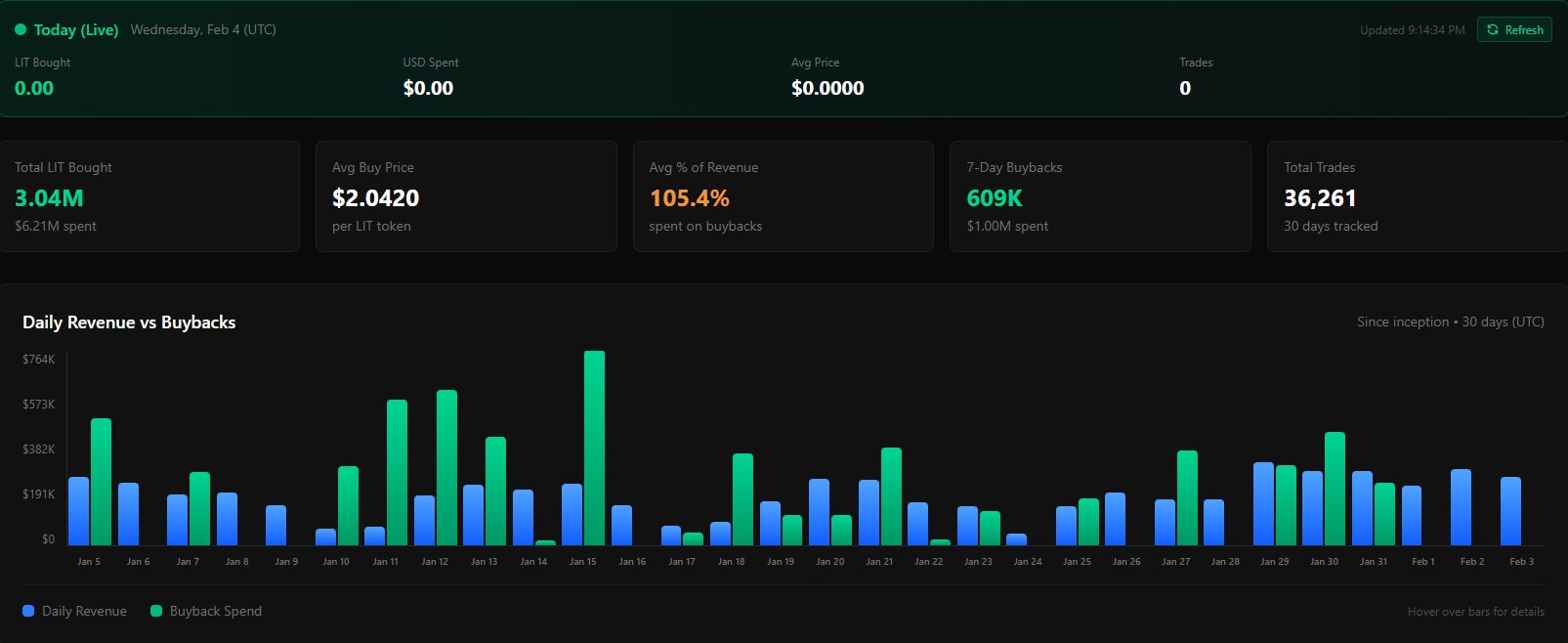The height and width of the screenshot is (643, 1568).
Task: Click the blue revenue bar for Feb 2
Action: [x=1461, y=507]
